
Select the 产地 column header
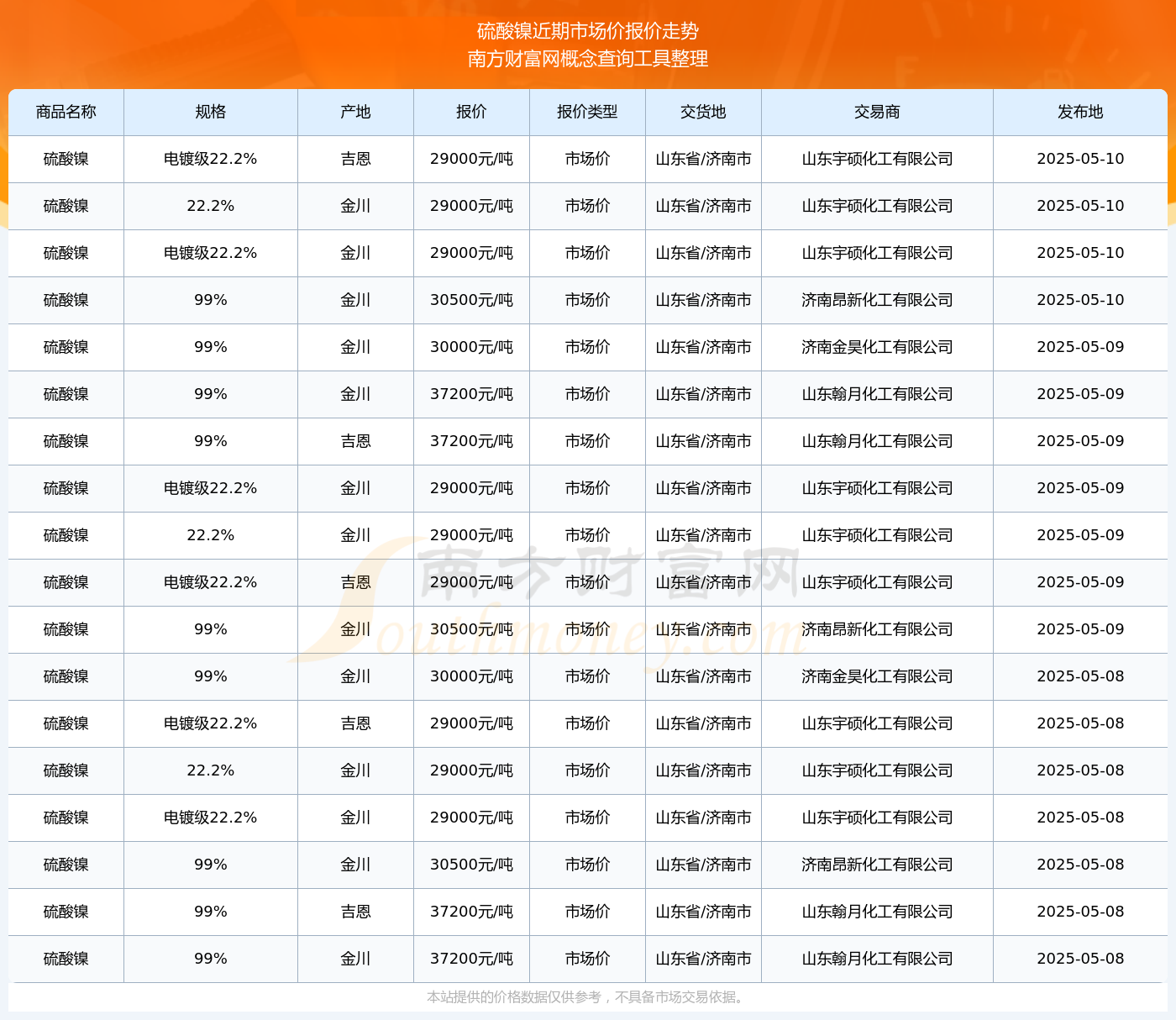coord(356,112)
